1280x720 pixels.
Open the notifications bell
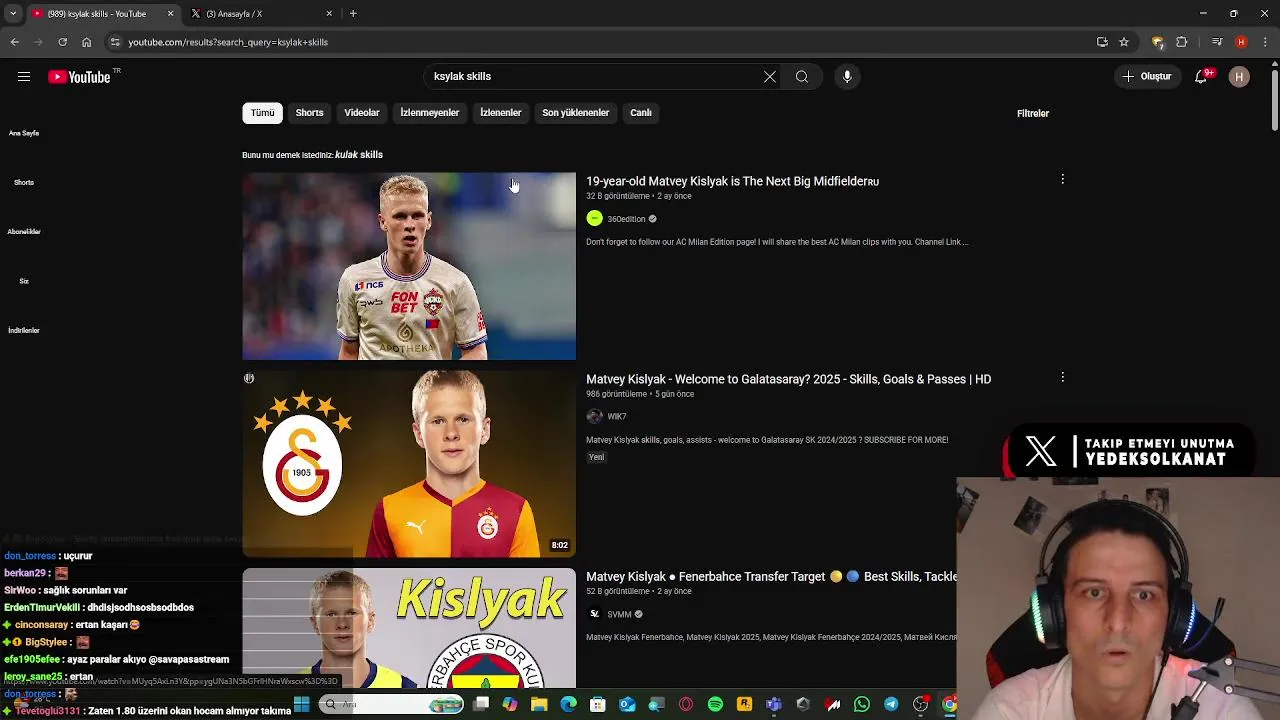(1202, 77)
